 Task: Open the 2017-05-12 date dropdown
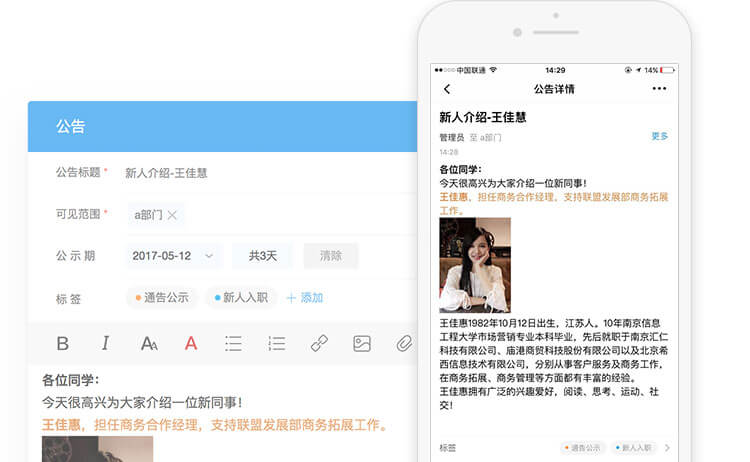173,256
